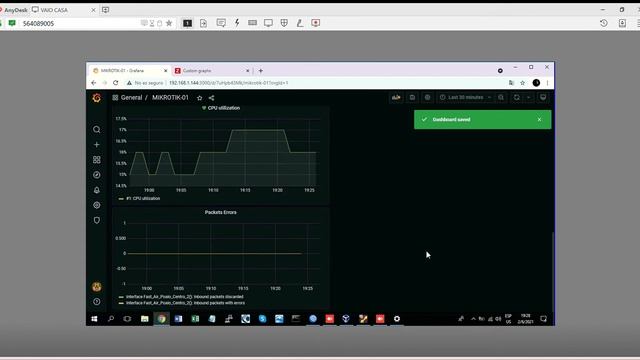Screen dimensions: 640x360
Task: Open Excel on the remote taskbar
Action: click(x=196, y=319)
